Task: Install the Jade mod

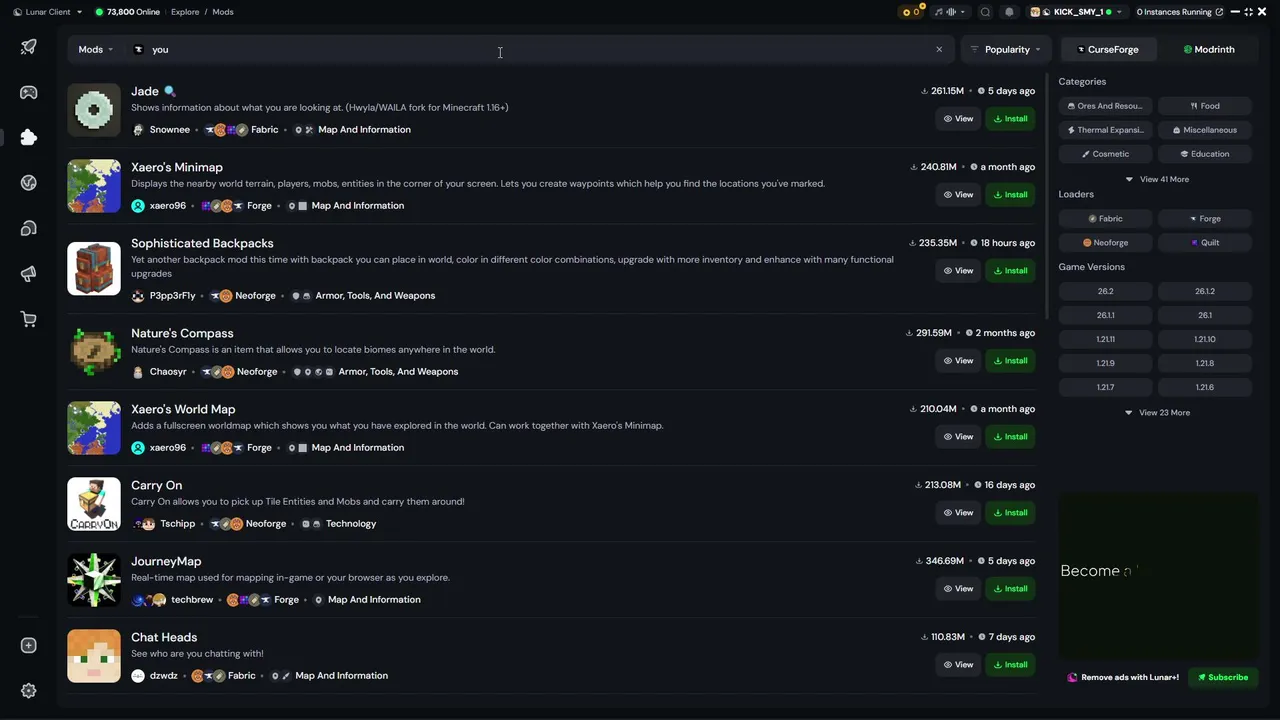Action: tap(1011, 119)
